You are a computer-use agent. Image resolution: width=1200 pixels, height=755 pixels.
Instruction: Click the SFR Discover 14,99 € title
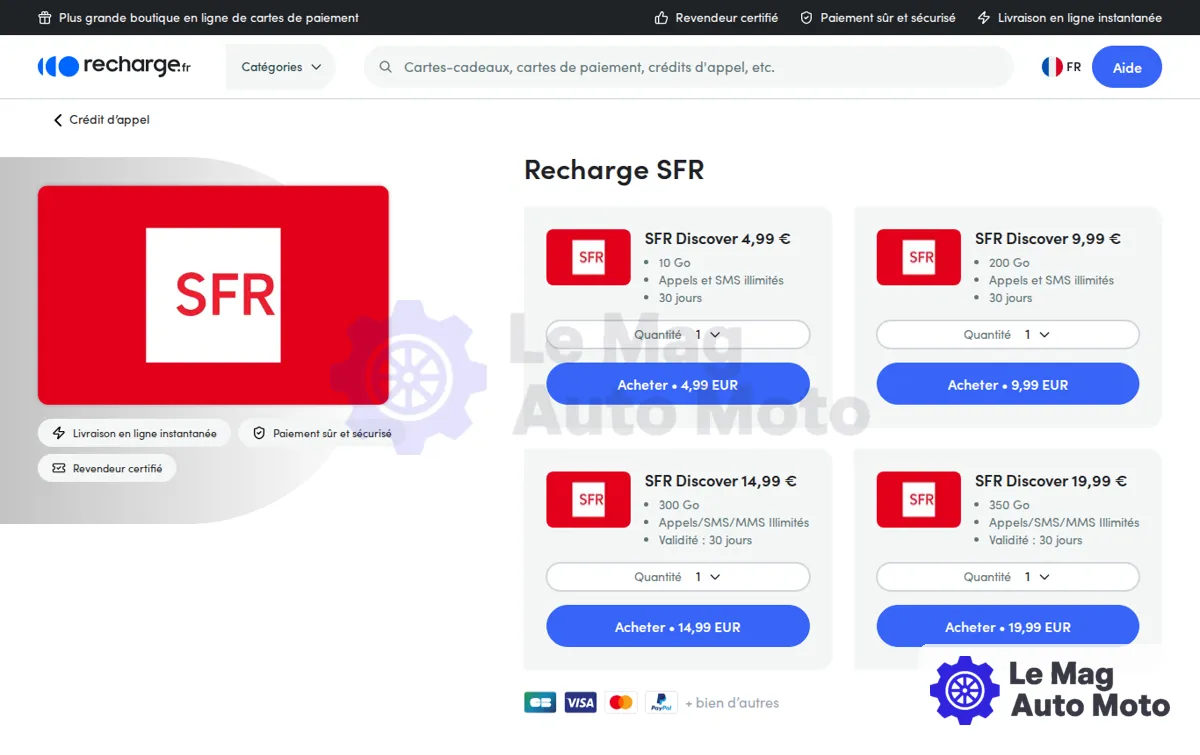(x=720, y=481)
